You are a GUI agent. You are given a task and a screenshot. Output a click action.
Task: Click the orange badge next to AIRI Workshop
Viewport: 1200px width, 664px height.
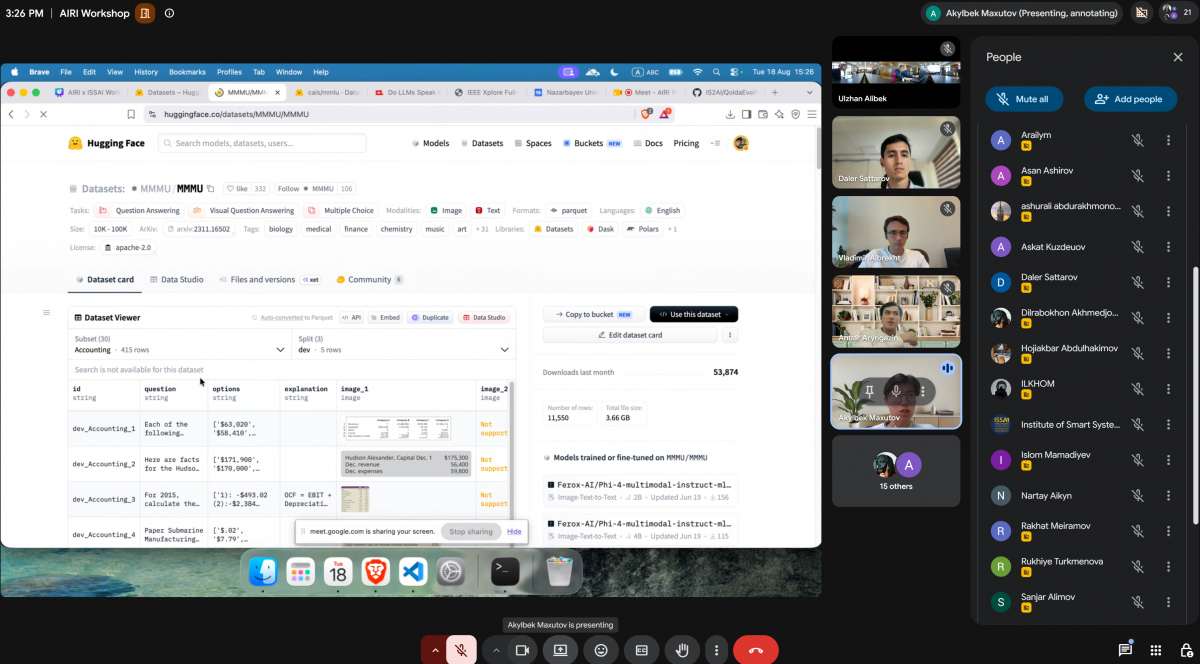[x=146, y=13]
